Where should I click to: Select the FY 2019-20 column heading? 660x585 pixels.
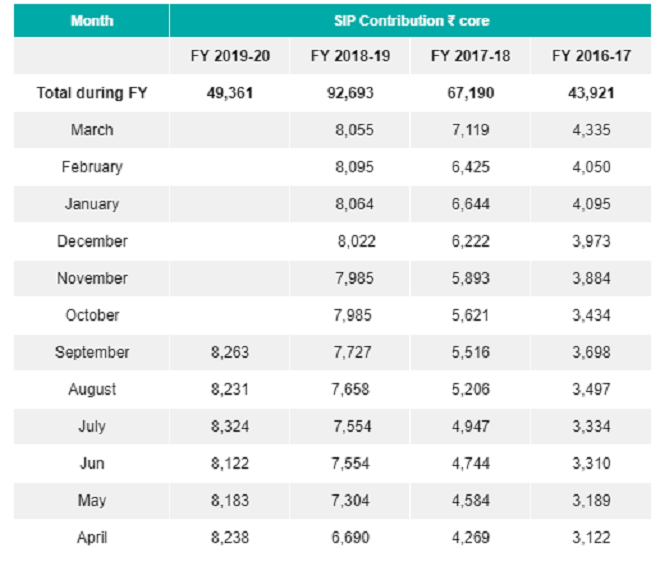click(230, 56)
